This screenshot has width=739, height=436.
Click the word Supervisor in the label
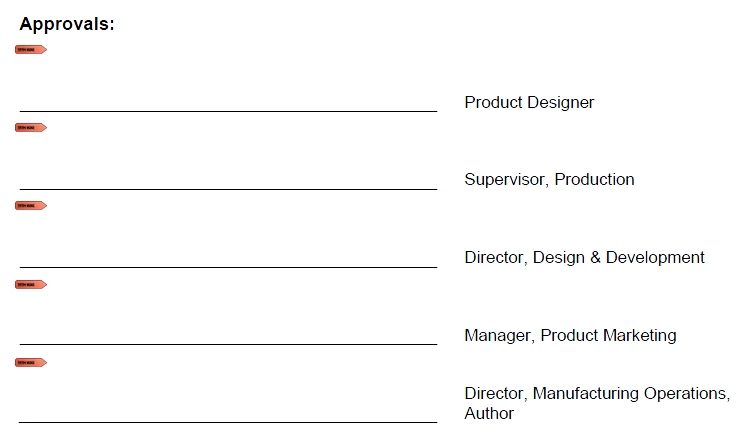pos(507,180)
